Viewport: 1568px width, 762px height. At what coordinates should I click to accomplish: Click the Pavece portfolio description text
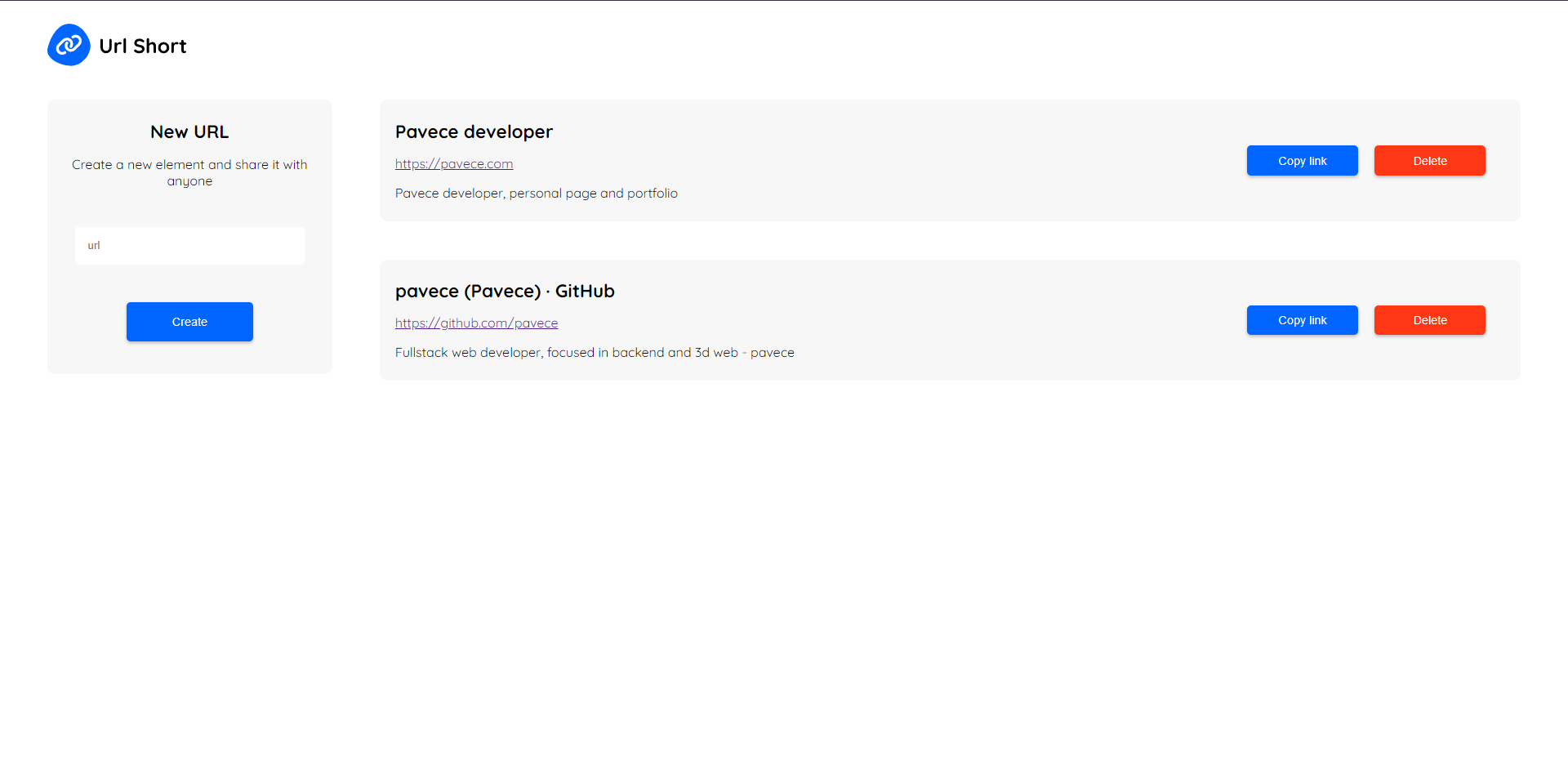(537, 193)
